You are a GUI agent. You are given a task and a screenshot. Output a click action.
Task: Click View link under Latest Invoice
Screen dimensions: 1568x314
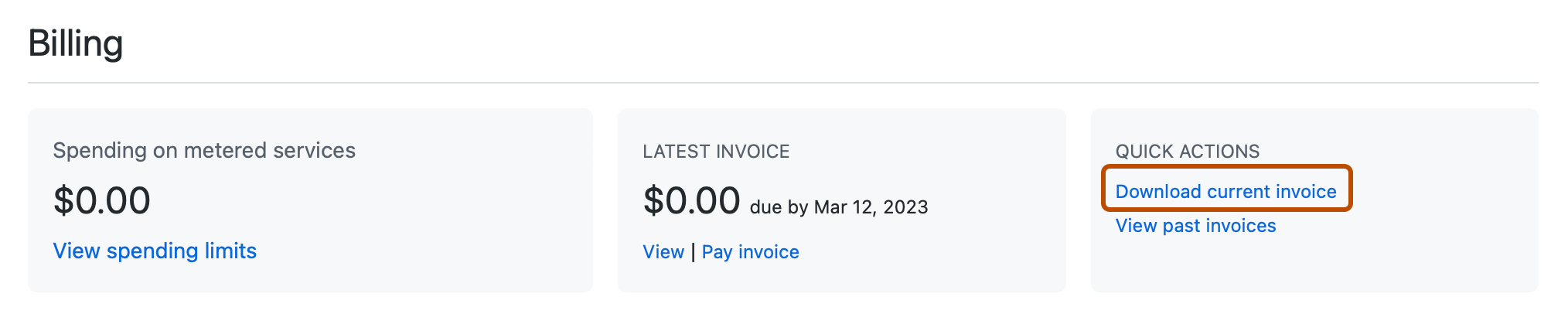(x=663, y=252)
